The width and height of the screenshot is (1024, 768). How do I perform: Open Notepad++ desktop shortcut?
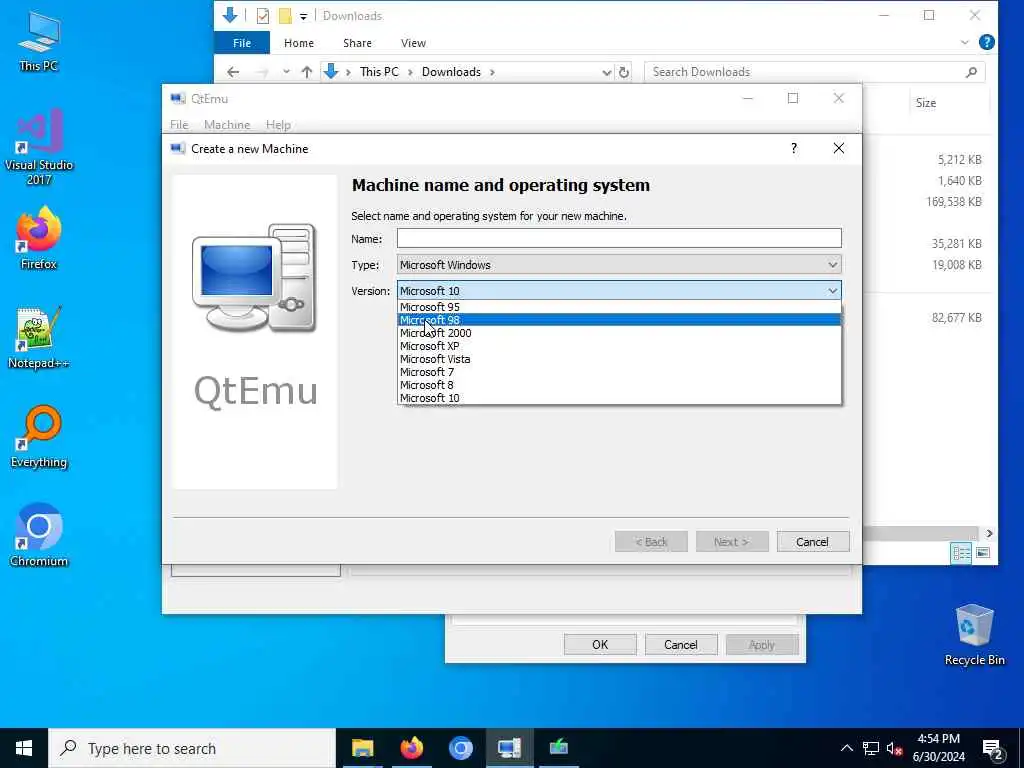pos(39,338)
